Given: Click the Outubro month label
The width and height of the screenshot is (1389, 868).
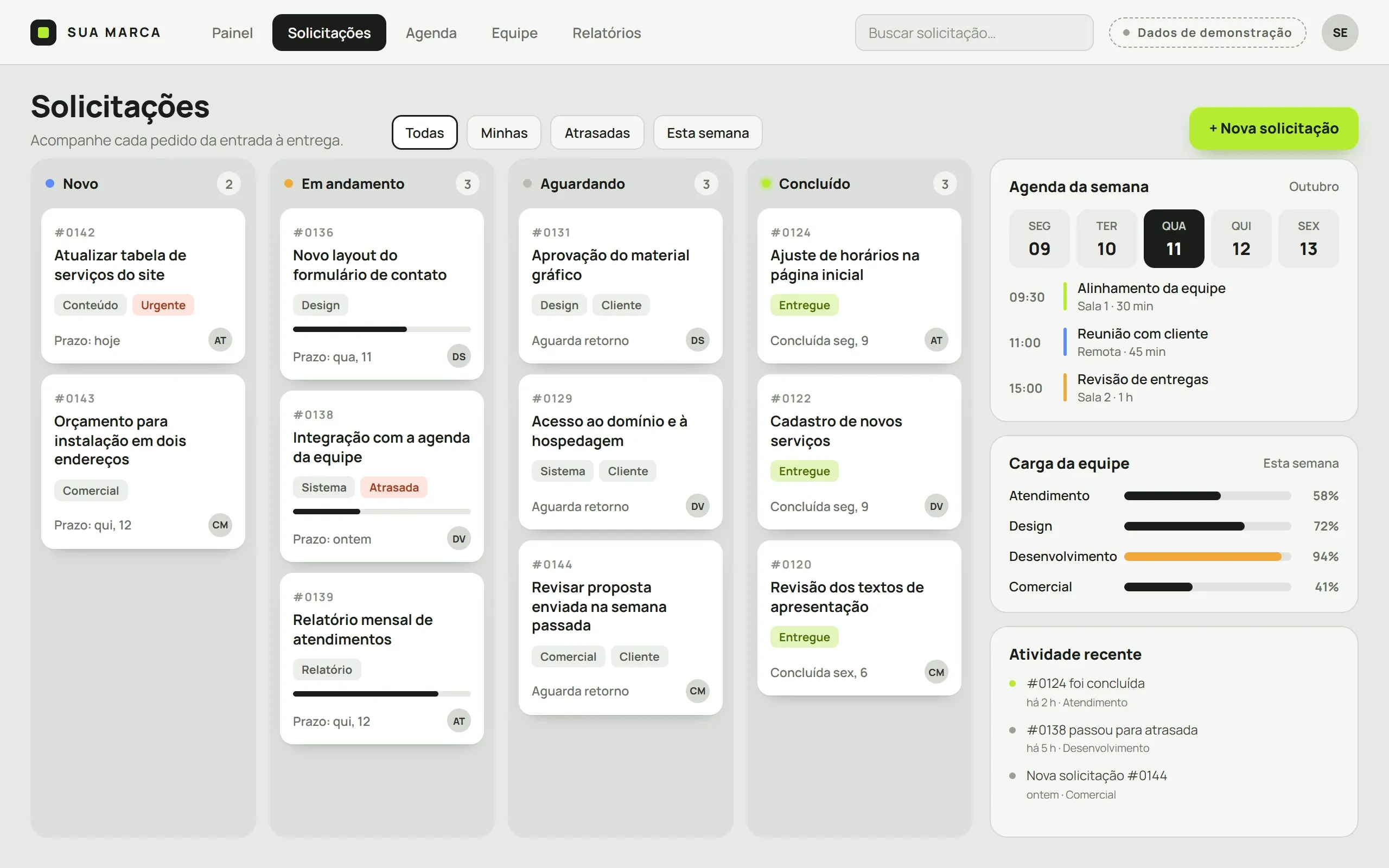Looking at the screenshot, I should click(1313, 187).
